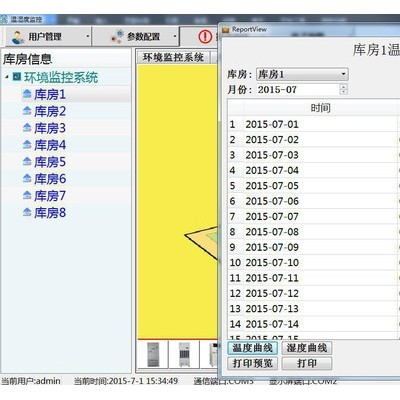Select second dehumidifier thumbnail below map
Screen dimensions: 400x400
click(x=184, y=354)
